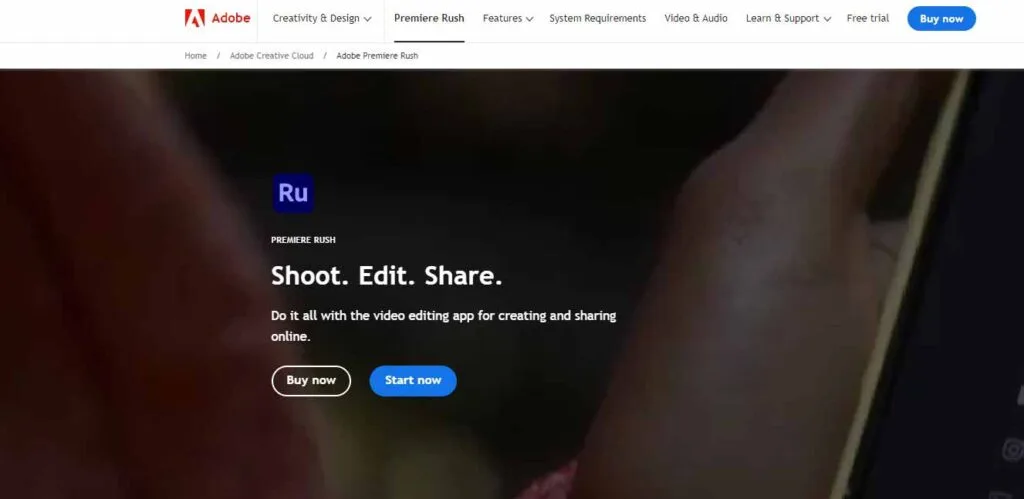
Task: Expand the Learn & Support dropdown
Action: [x=788, y=18]
